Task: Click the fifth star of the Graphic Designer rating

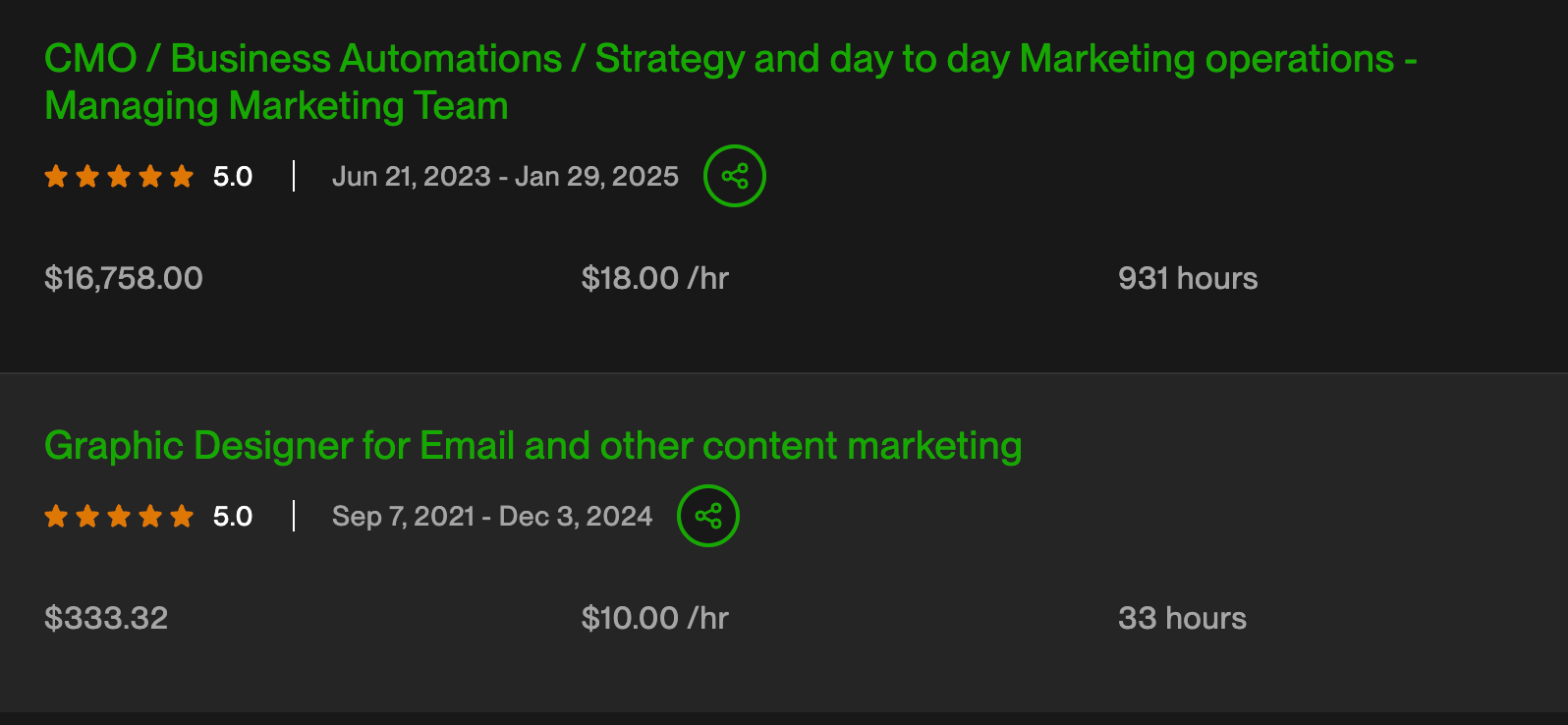Action: pyautogui.click(x=182, y=517)
